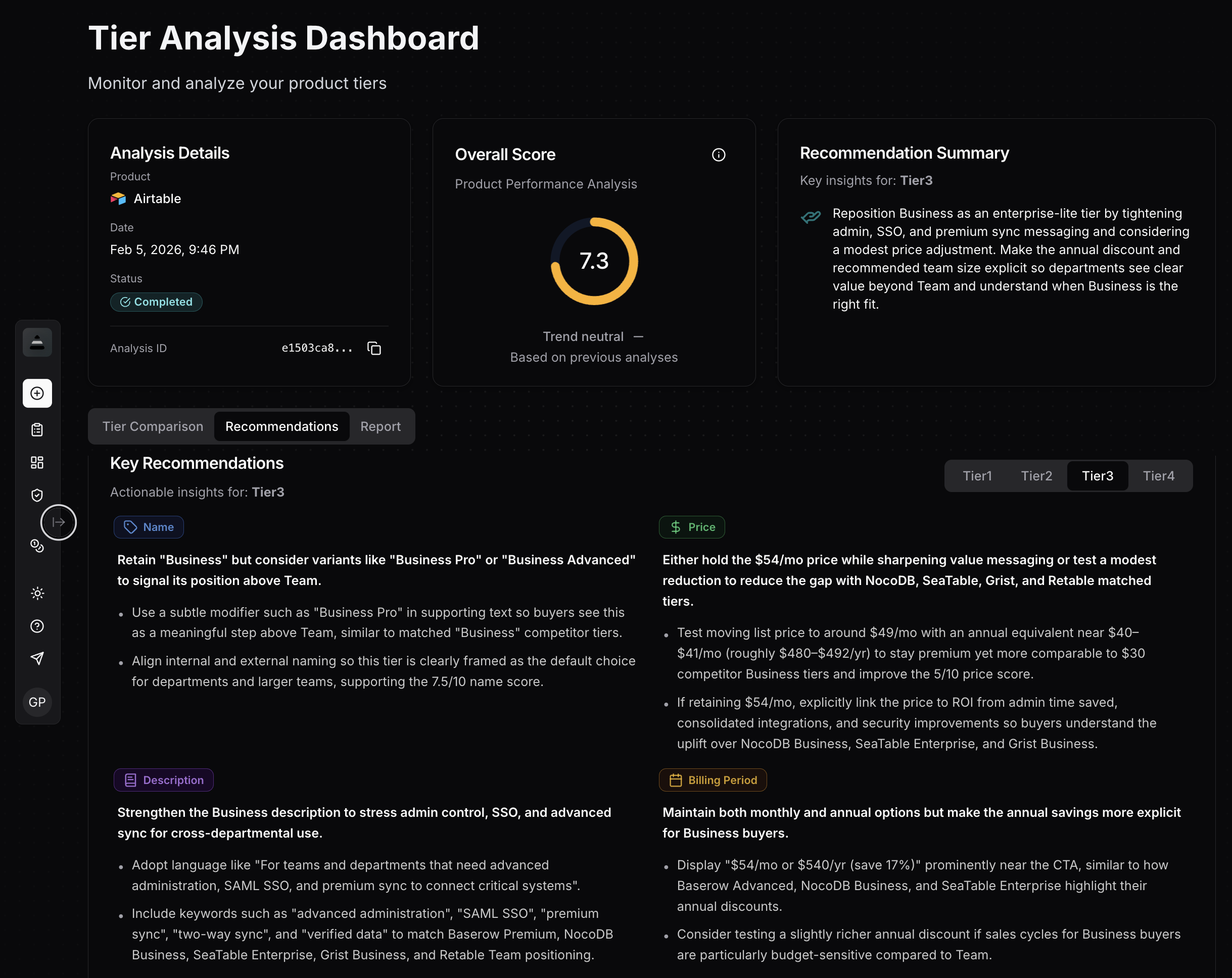1232x978 pixels.
Task: Open the GP profile avatar
Action: (x=37, y=702)
